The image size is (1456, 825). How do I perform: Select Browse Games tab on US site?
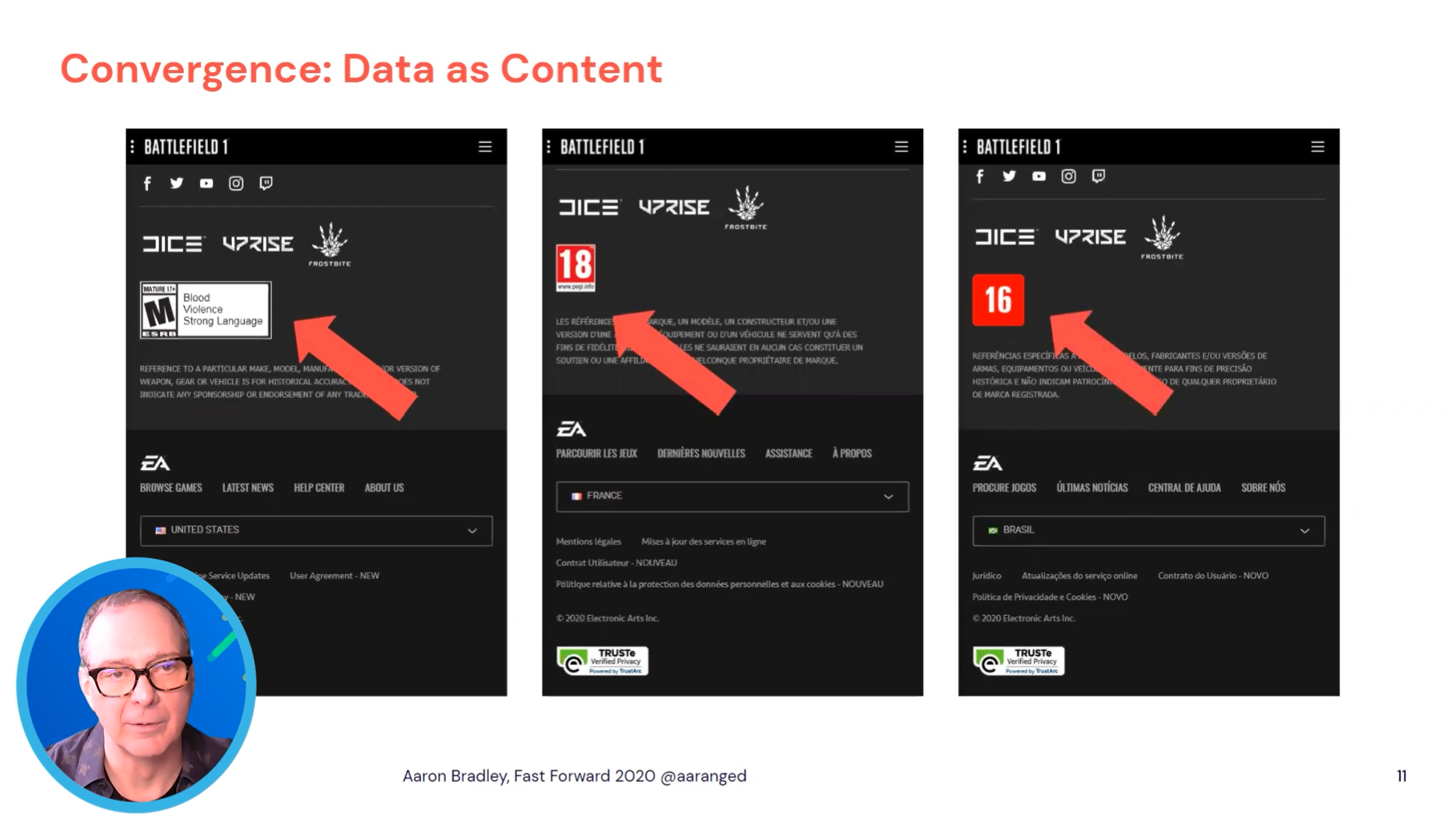pos(170,489)
